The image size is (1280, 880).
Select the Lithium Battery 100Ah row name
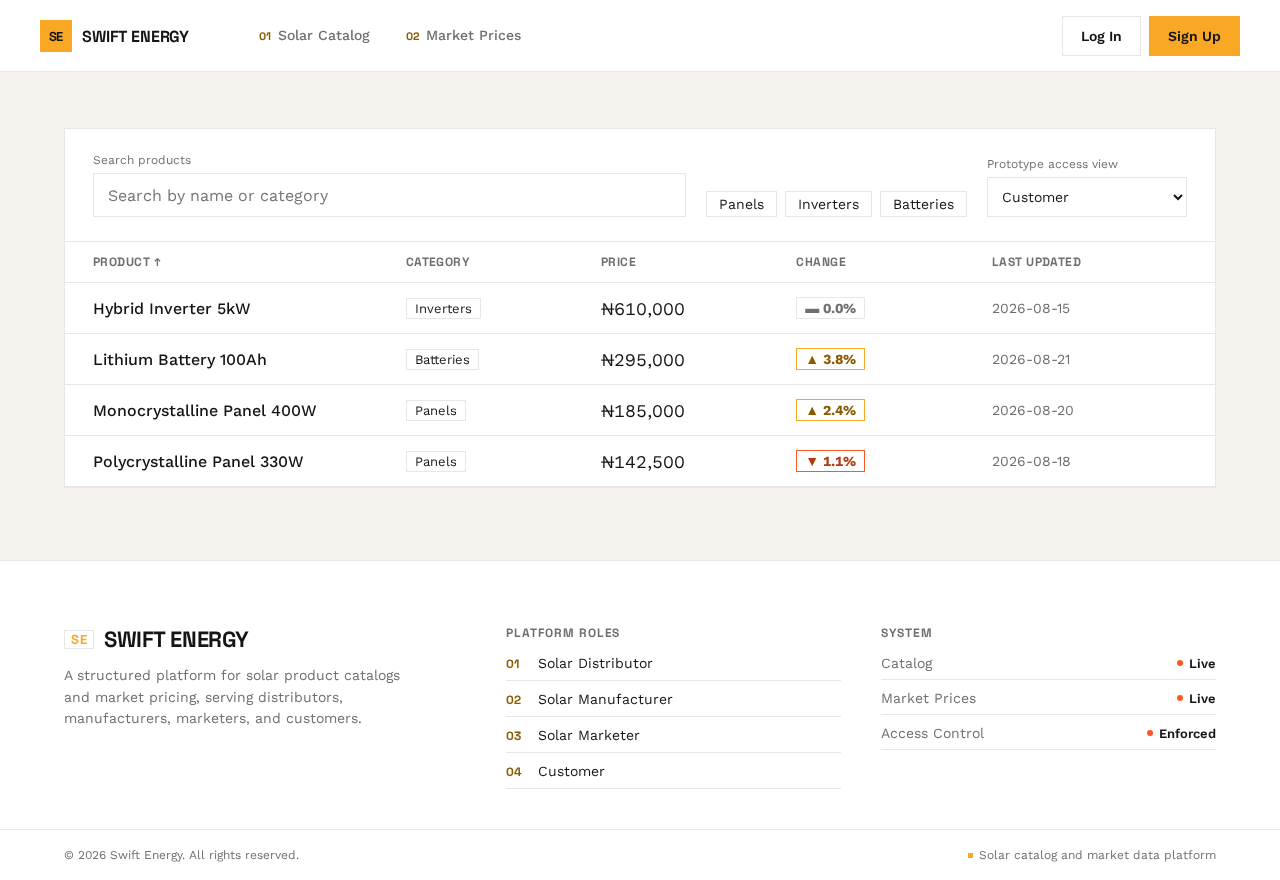pos(180,359)
